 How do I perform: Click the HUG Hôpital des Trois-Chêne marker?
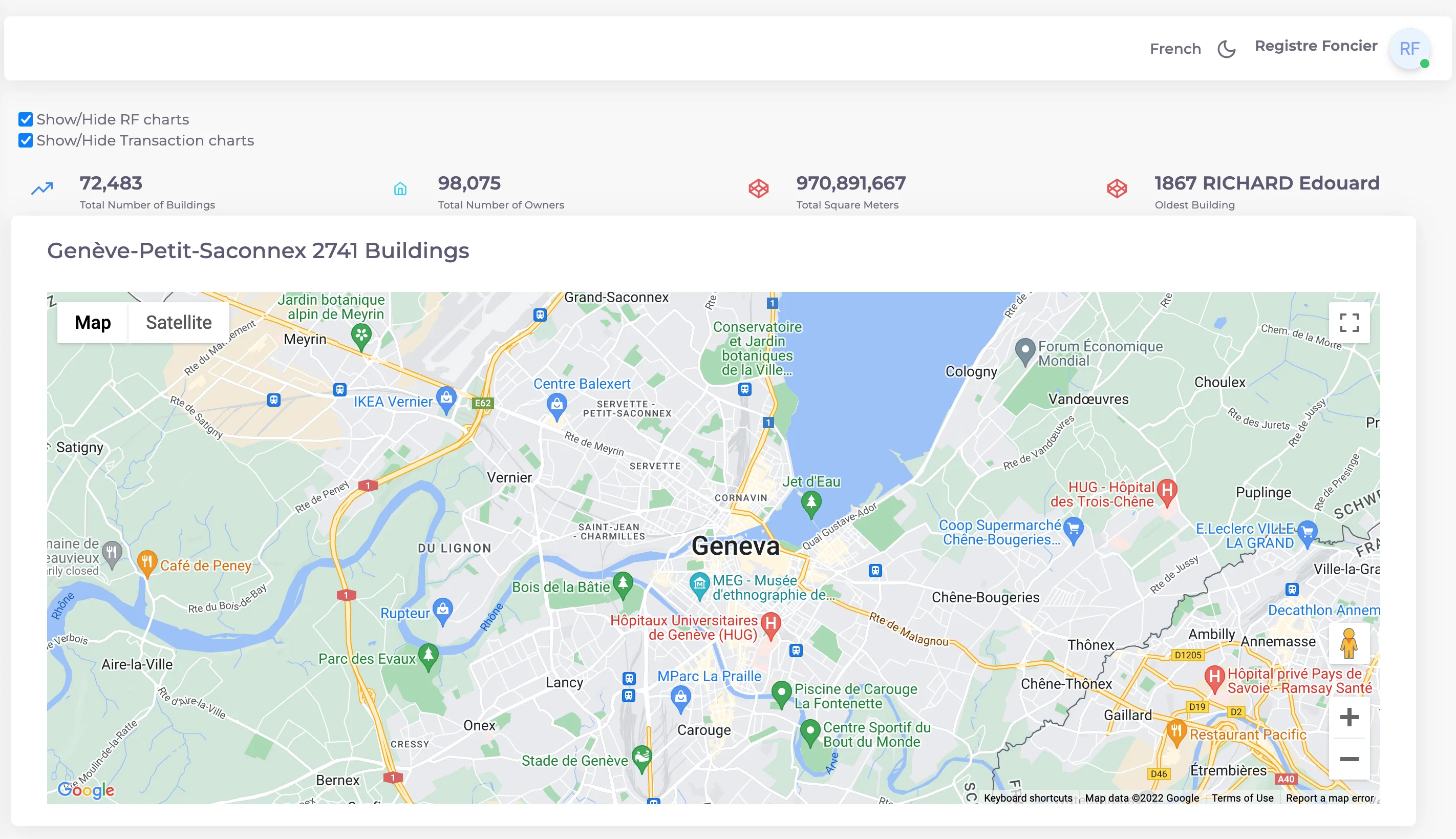pos(1167,492)
